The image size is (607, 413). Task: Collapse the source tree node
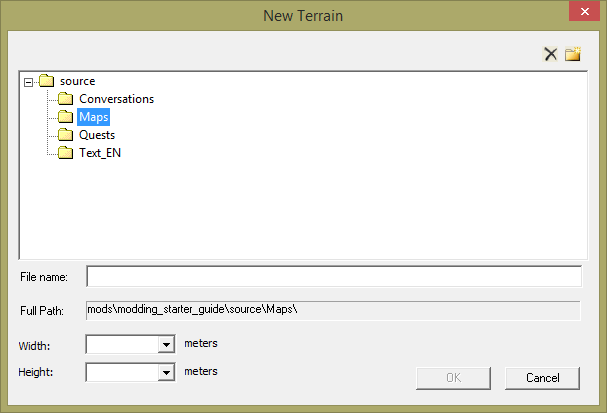(x=29, y=81)
